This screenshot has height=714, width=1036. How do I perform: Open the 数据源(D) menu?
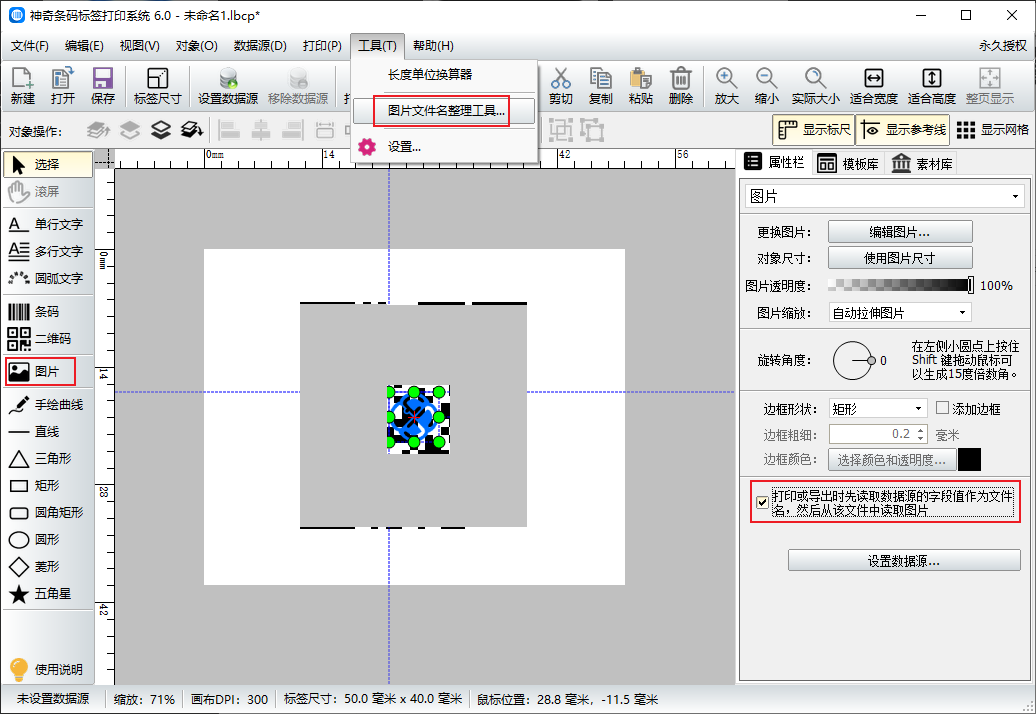coord(260,46)
